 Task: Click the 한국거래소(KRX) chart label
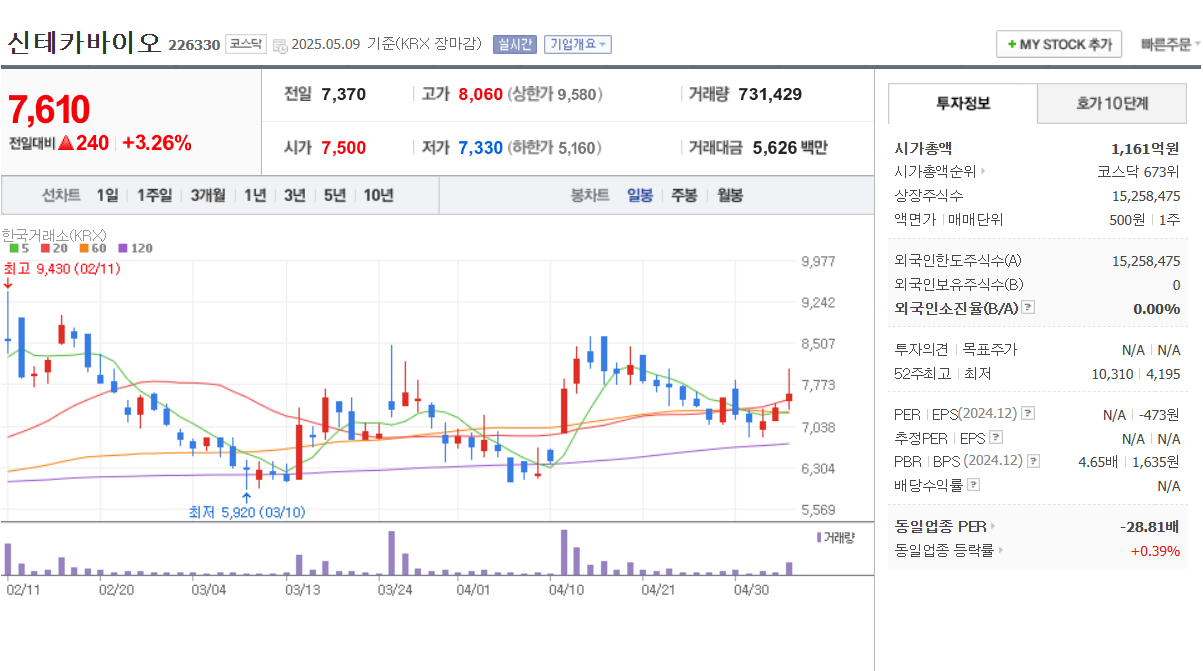pyautogui.click(x=54, y=234)
